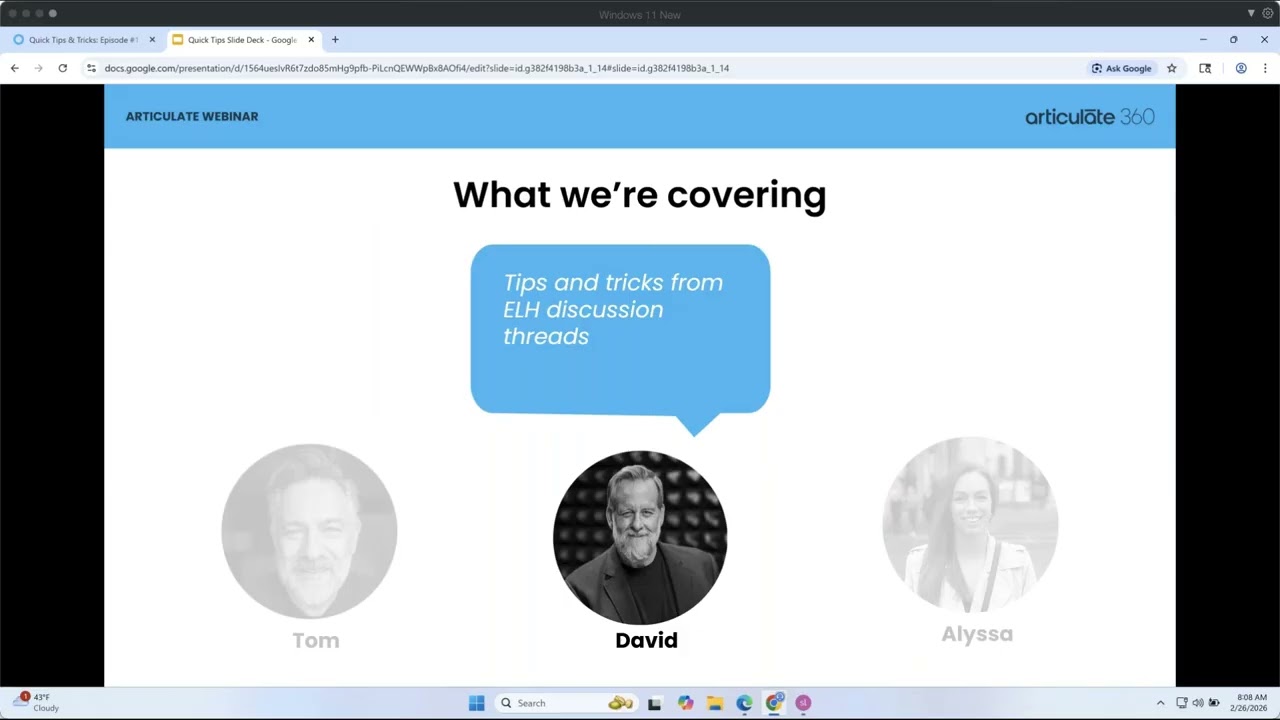Viewport: 1280px width, 720px height.
Task: Open the Chrome profile icon
Action: click(x=1241, y=68)
